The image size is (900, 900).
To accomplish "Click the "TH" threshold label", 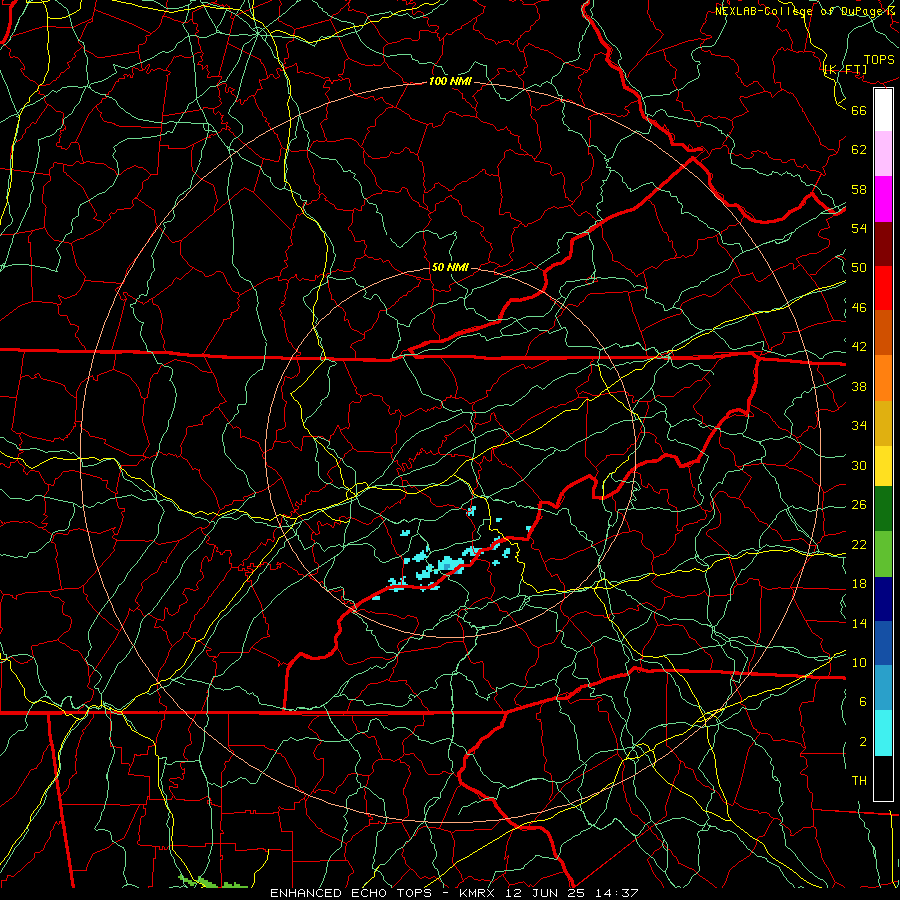I will coord(859,781).
